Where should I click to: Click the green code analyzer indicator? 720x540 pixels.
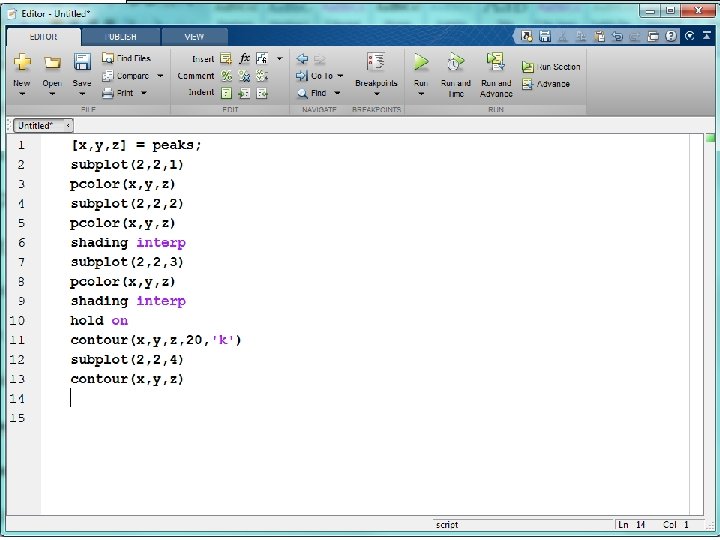coord(710,138)
